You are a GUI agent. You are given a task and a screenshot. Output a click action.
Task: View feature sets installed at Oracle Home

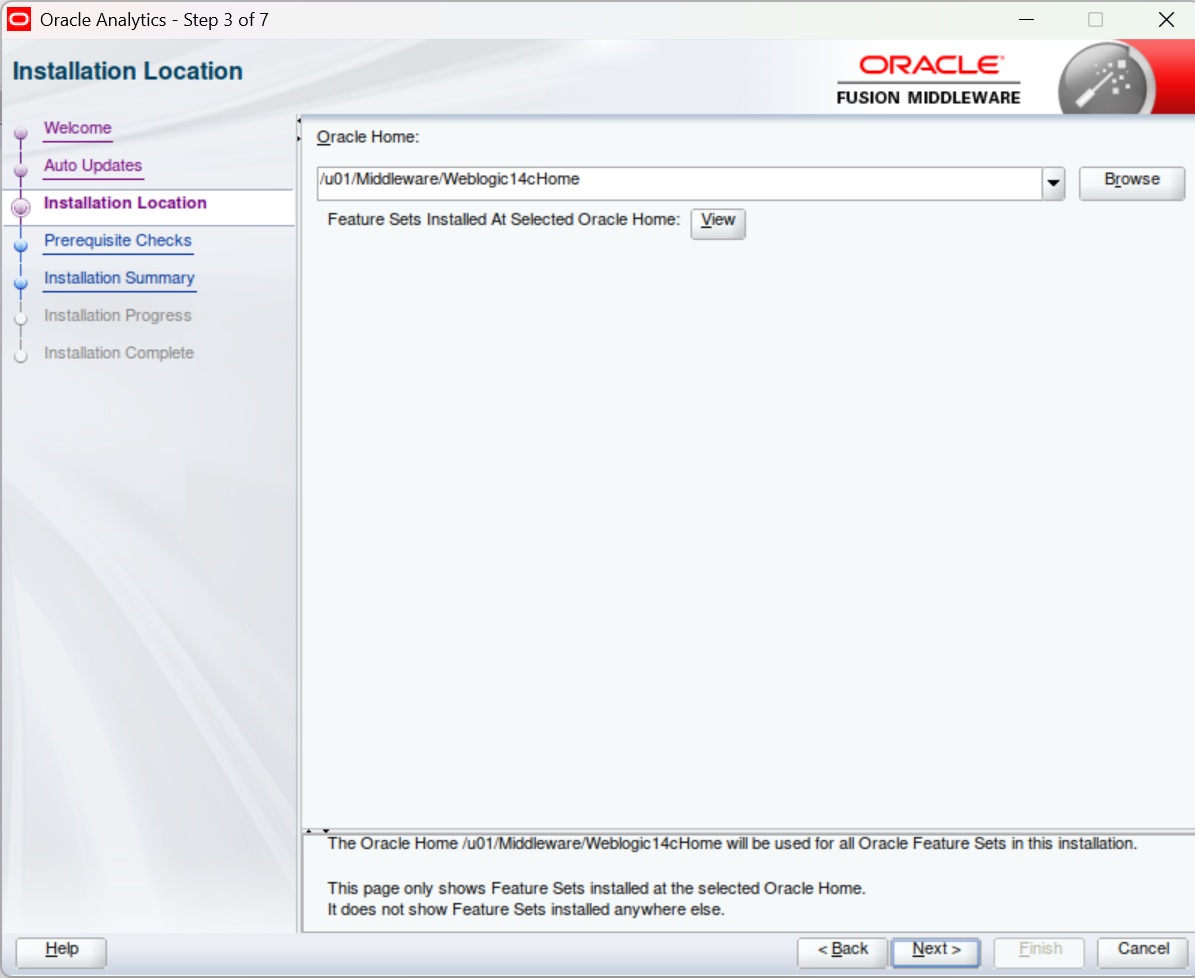(x=718, y=223)
